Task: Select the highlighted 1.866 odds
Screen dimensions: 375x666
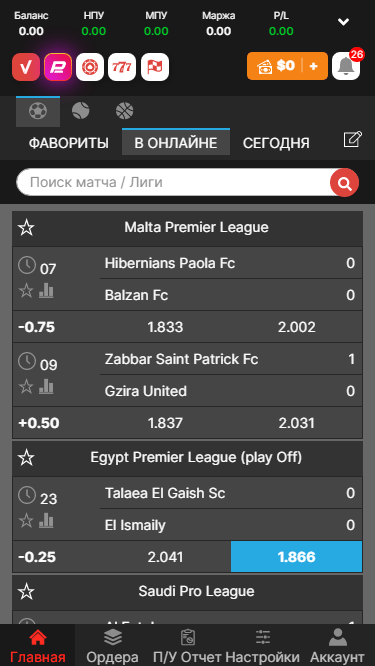Action: [296, 557]
